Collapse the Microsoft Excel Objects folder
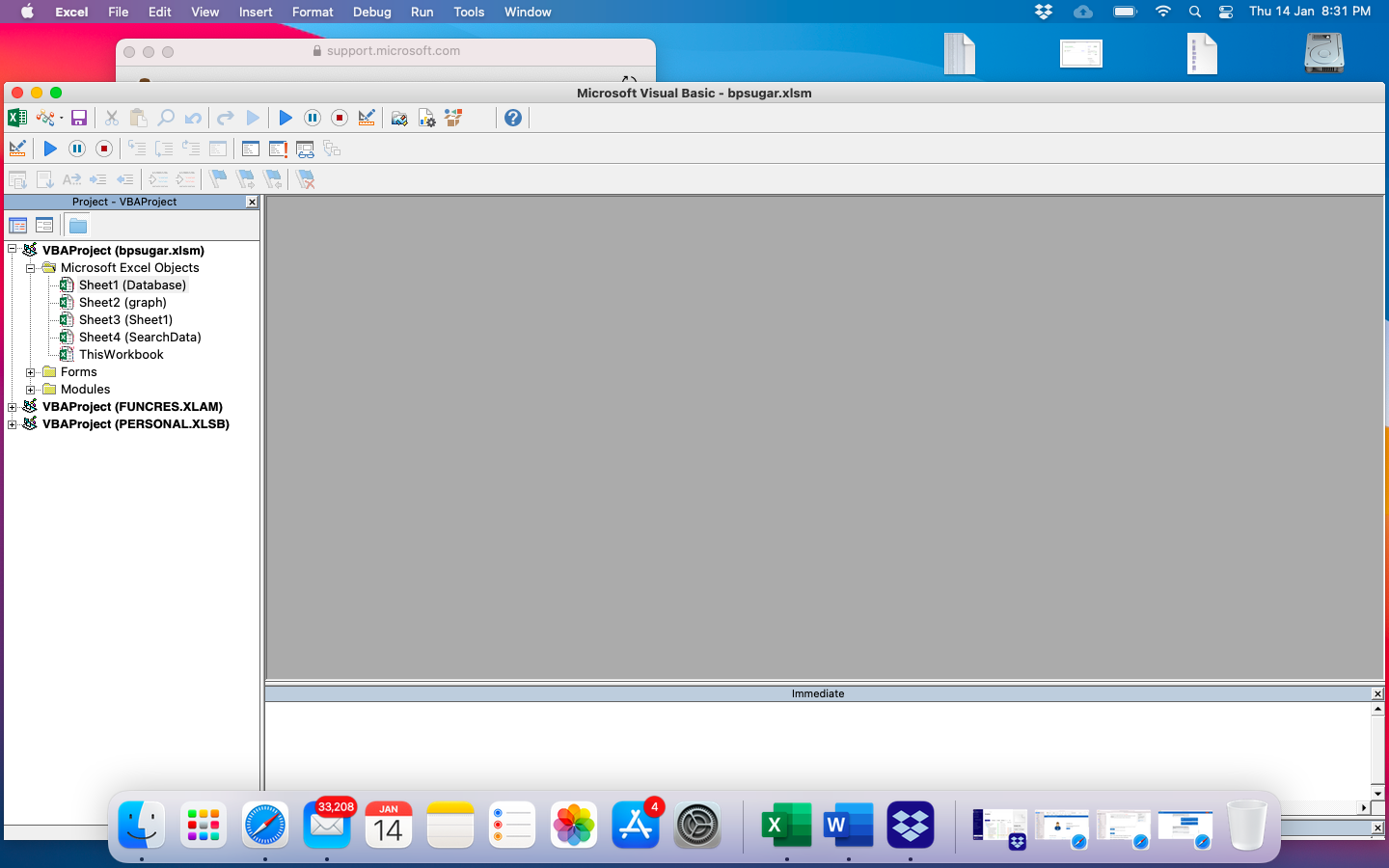The width and height of the screenshot is (1389, 868). point(30,268)
